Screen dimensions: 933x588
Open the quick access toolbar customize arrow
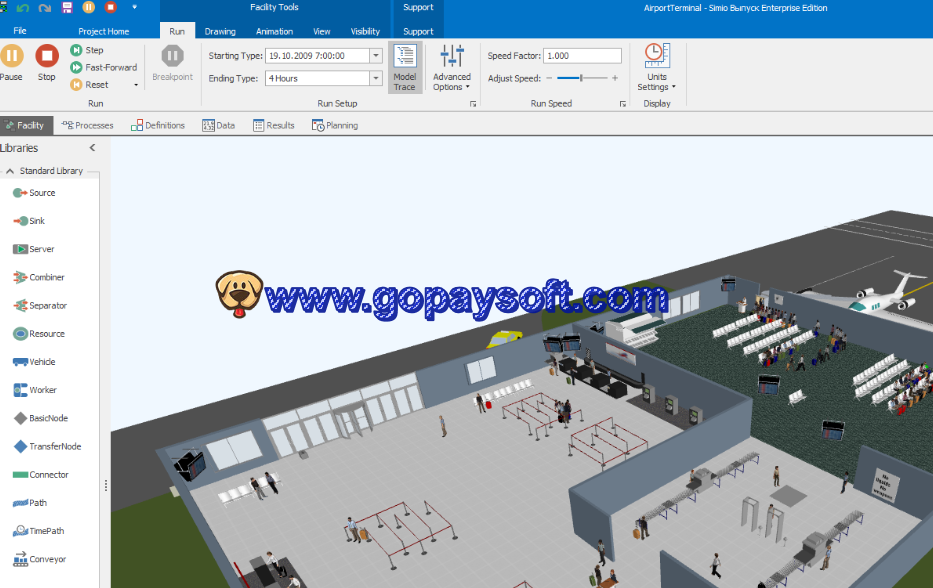click(134, 7)
